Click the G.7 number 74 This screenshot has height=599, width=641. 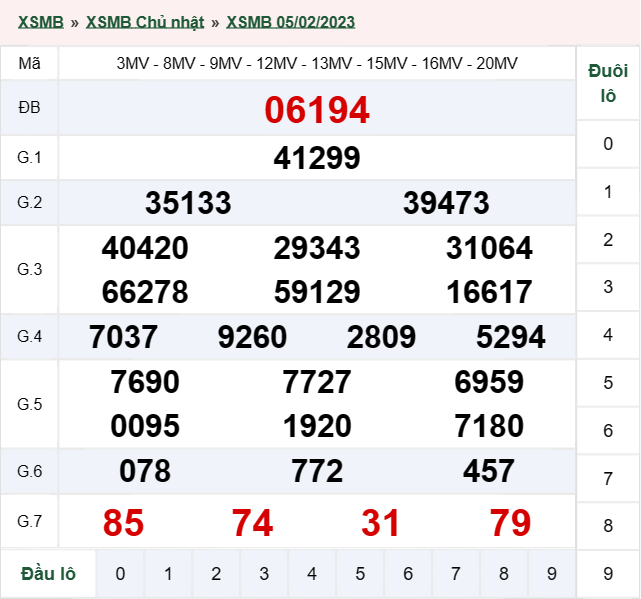[x=252, y=523]
